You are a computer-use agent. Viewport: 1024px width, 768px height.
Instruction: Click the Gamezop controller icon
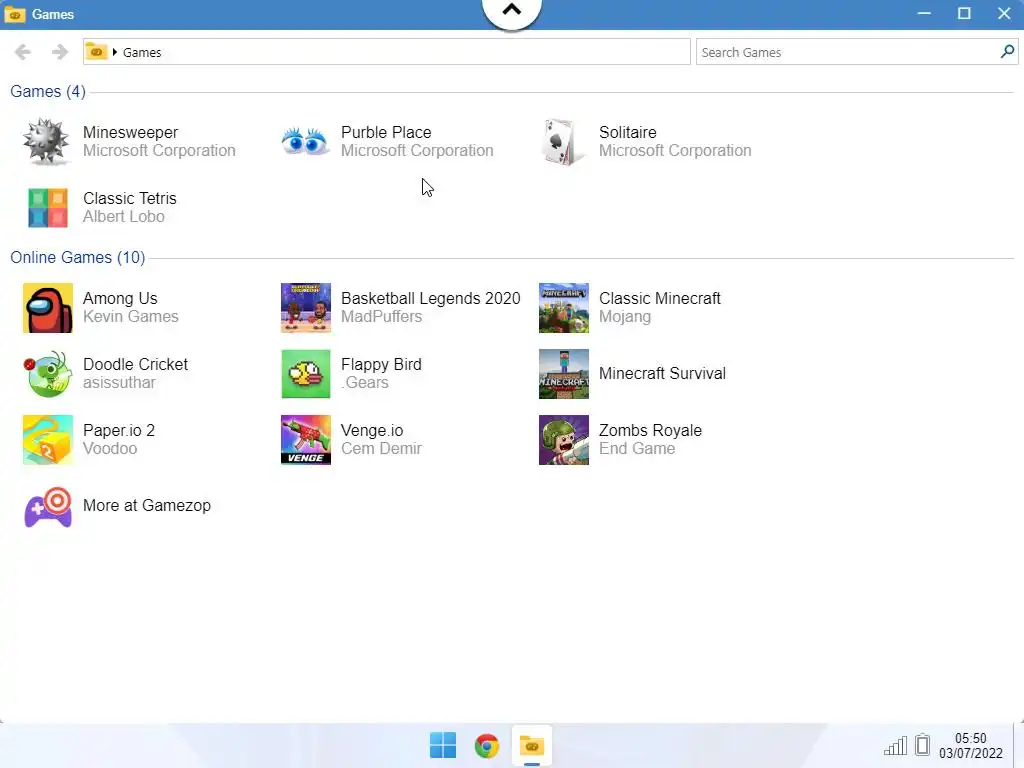point(48,507)
